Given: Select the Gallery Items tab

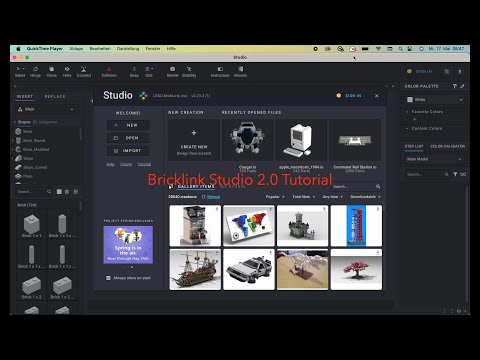Looking at the screenshot, I should point(196,186).
